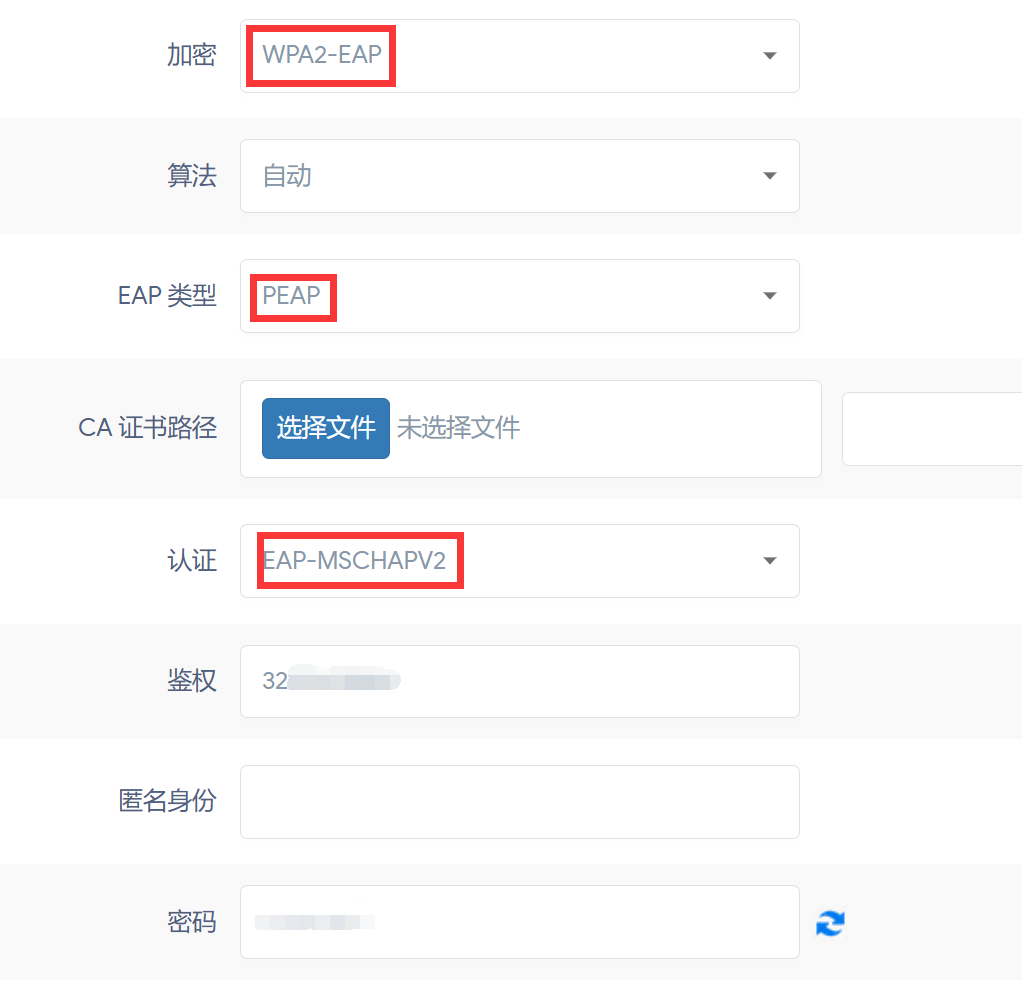Click the 算法 label
Image resolution: width=1022 pixels, height=1001 pixels.
[191, 176]
